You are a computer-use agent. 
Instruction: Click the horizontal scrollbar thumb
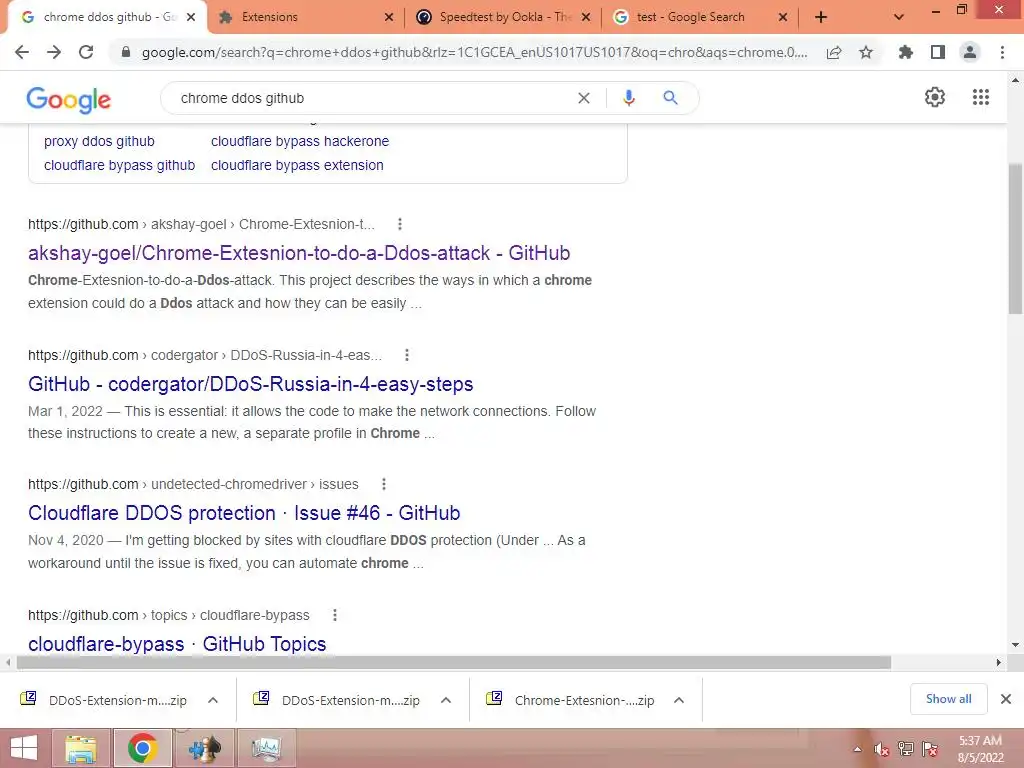(x=454, y=662)
